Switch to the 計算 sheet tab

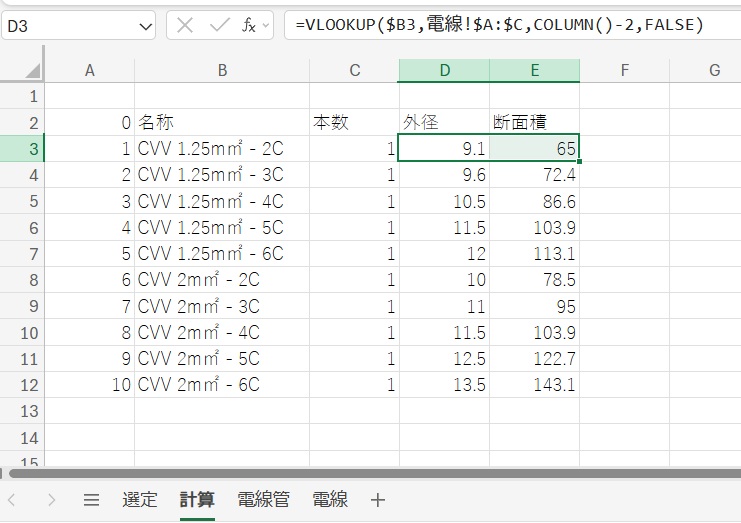coord(197,500)
